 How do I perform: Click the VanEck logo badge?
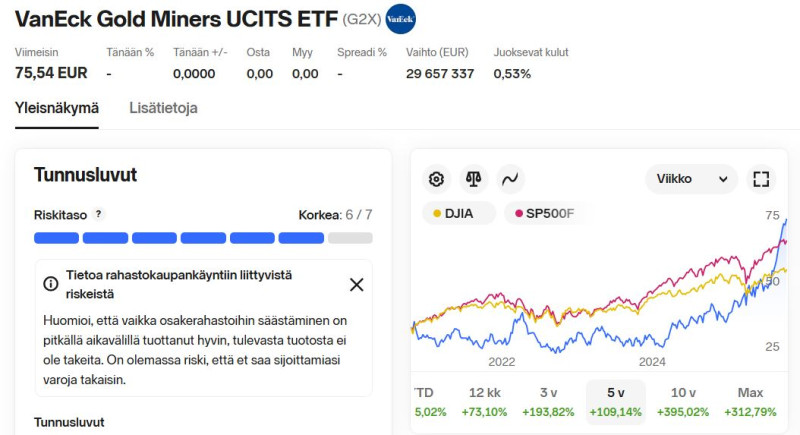click(x=400, y=19)
